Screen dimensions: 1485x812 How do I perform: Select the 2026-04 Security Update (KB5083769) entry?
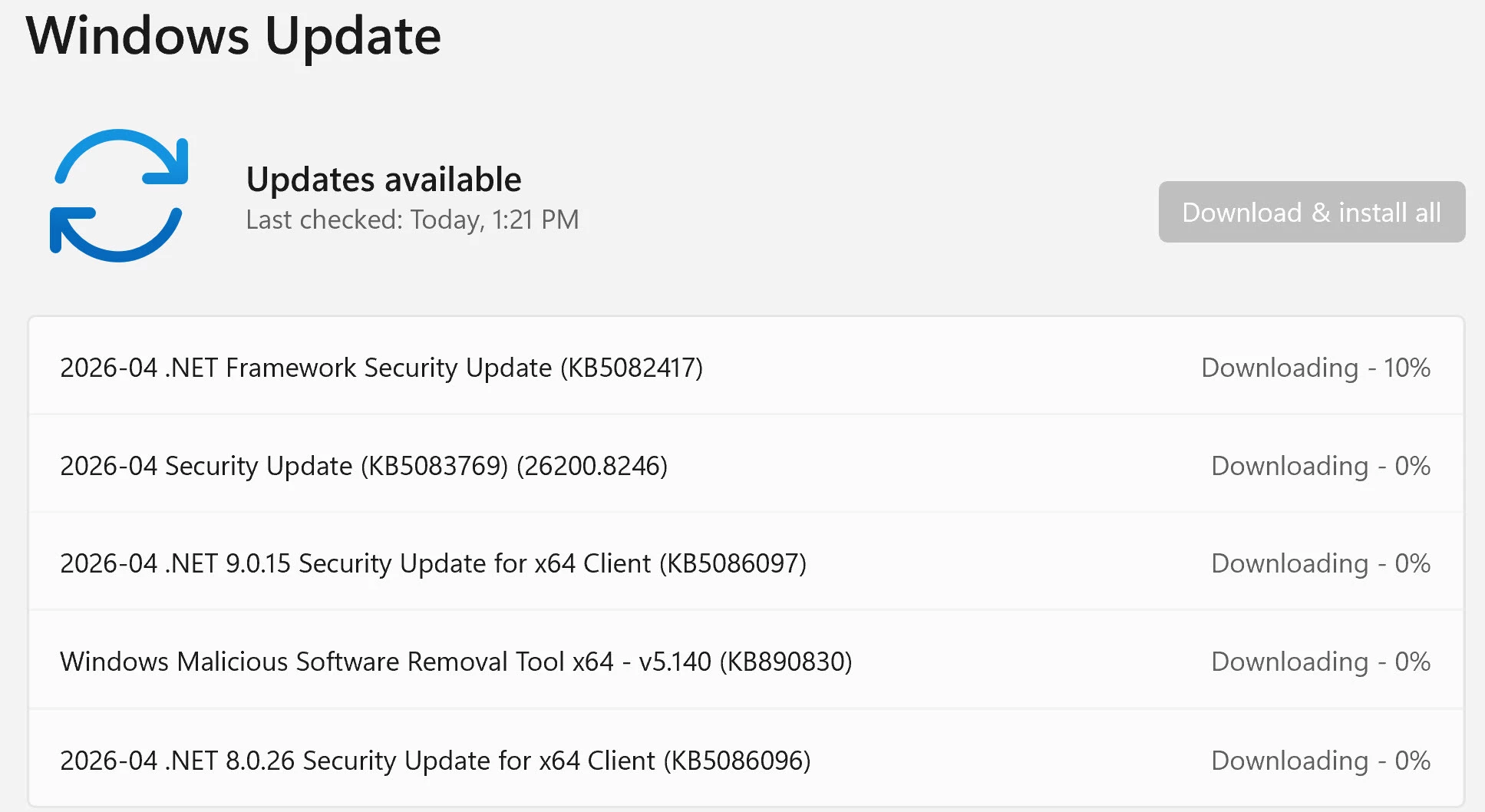click(746, 465)
